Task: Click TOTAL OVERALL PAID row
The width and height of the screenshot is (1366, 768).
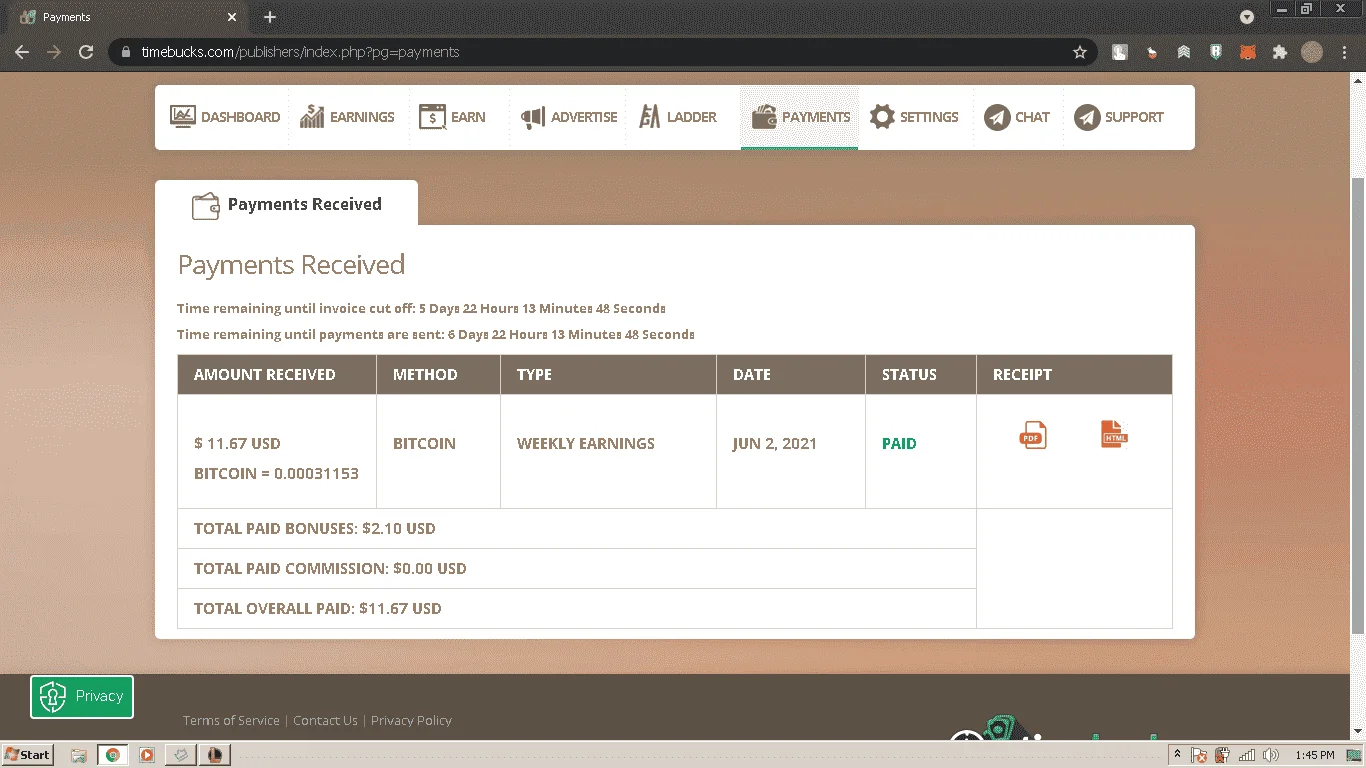Action: (577, 608)
